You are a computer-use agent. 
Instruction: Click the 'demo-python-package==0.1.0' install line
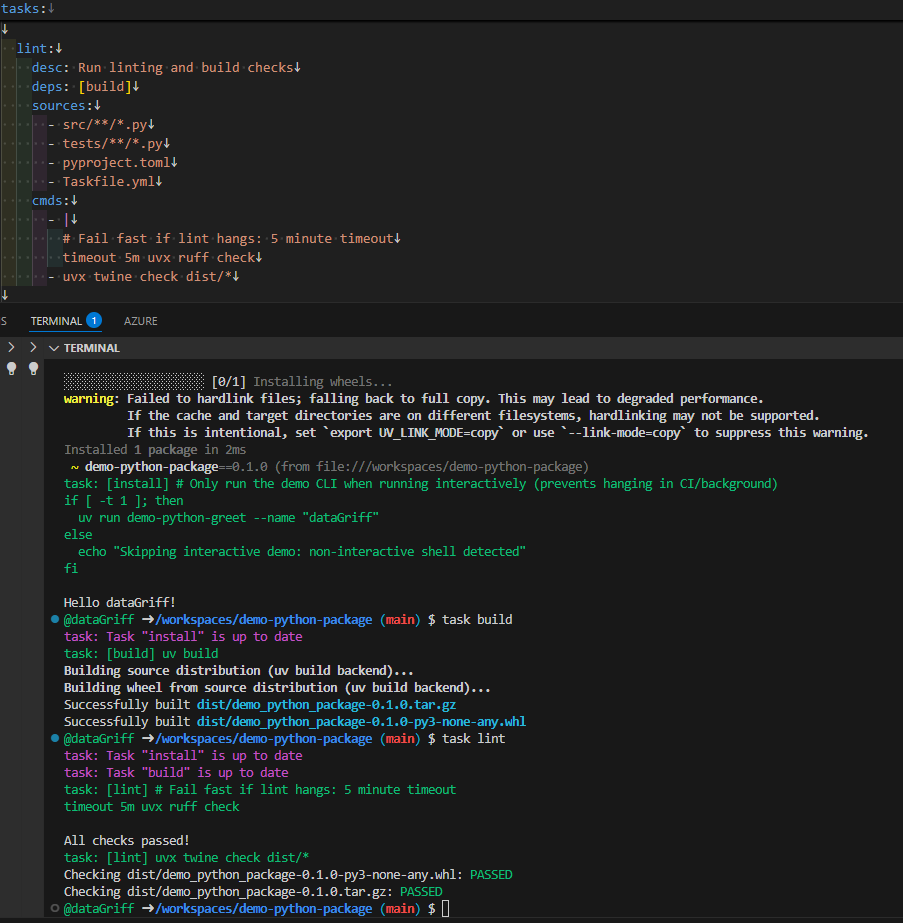(x=330, y=467)
